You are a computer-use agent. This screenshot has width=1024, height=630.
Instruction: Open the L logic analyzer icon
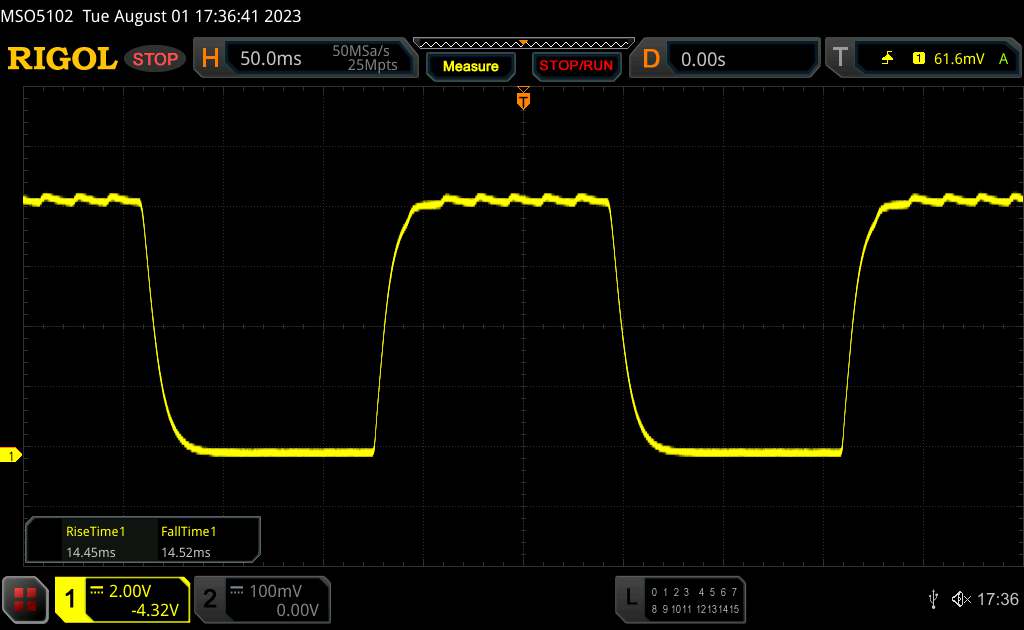630,598
